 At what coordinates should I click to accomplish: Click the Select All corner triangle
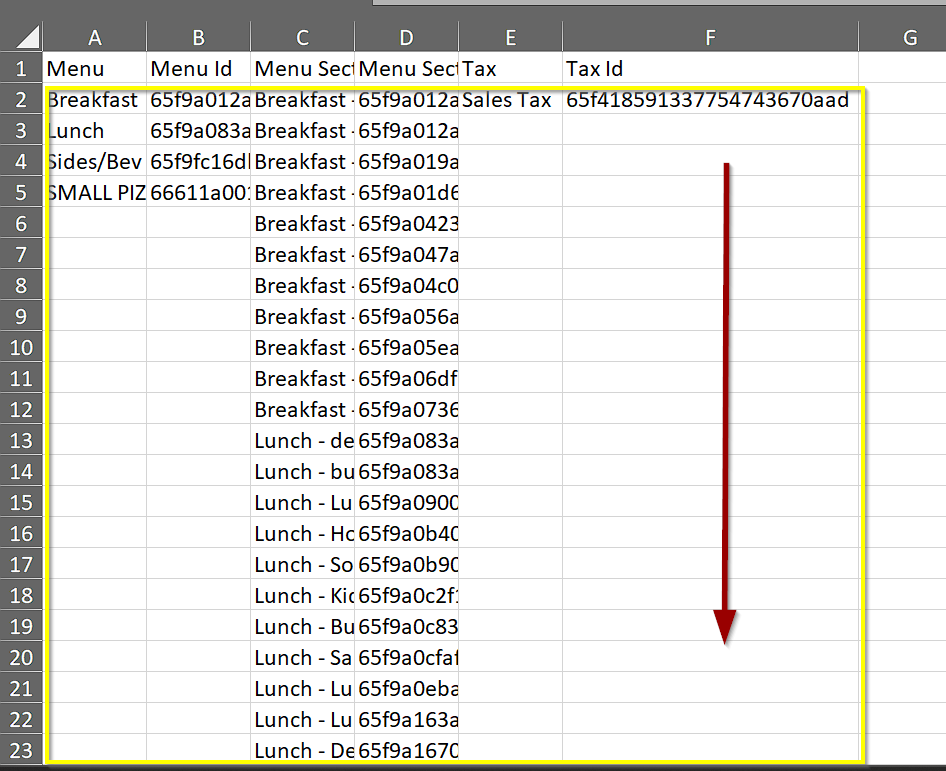pos(27,37)
